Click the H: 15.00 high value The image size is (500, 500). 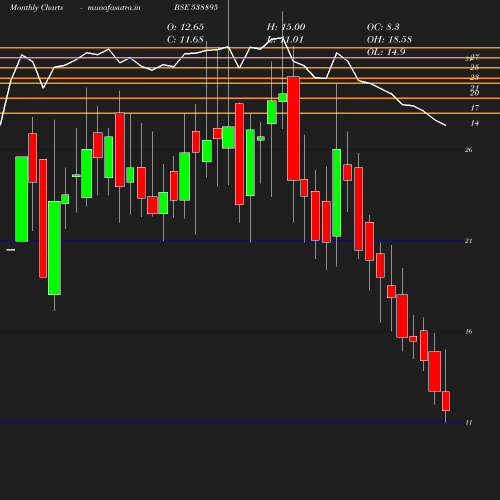286,27
